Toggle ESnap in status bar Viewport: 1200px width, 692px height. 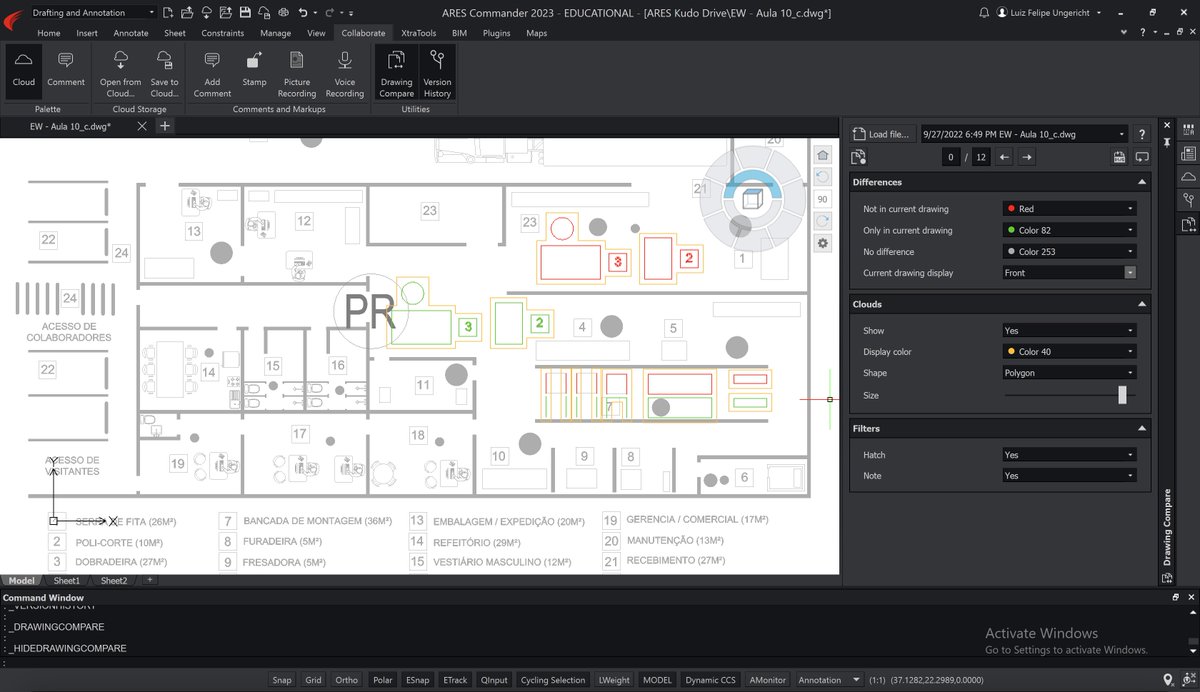click(417, 680)
